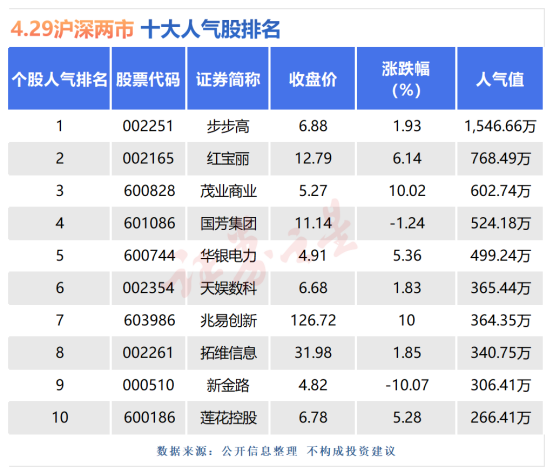Viewport: 553px width, 476px height.
Task: Click change percent 1.85
Action: (407, 353)
